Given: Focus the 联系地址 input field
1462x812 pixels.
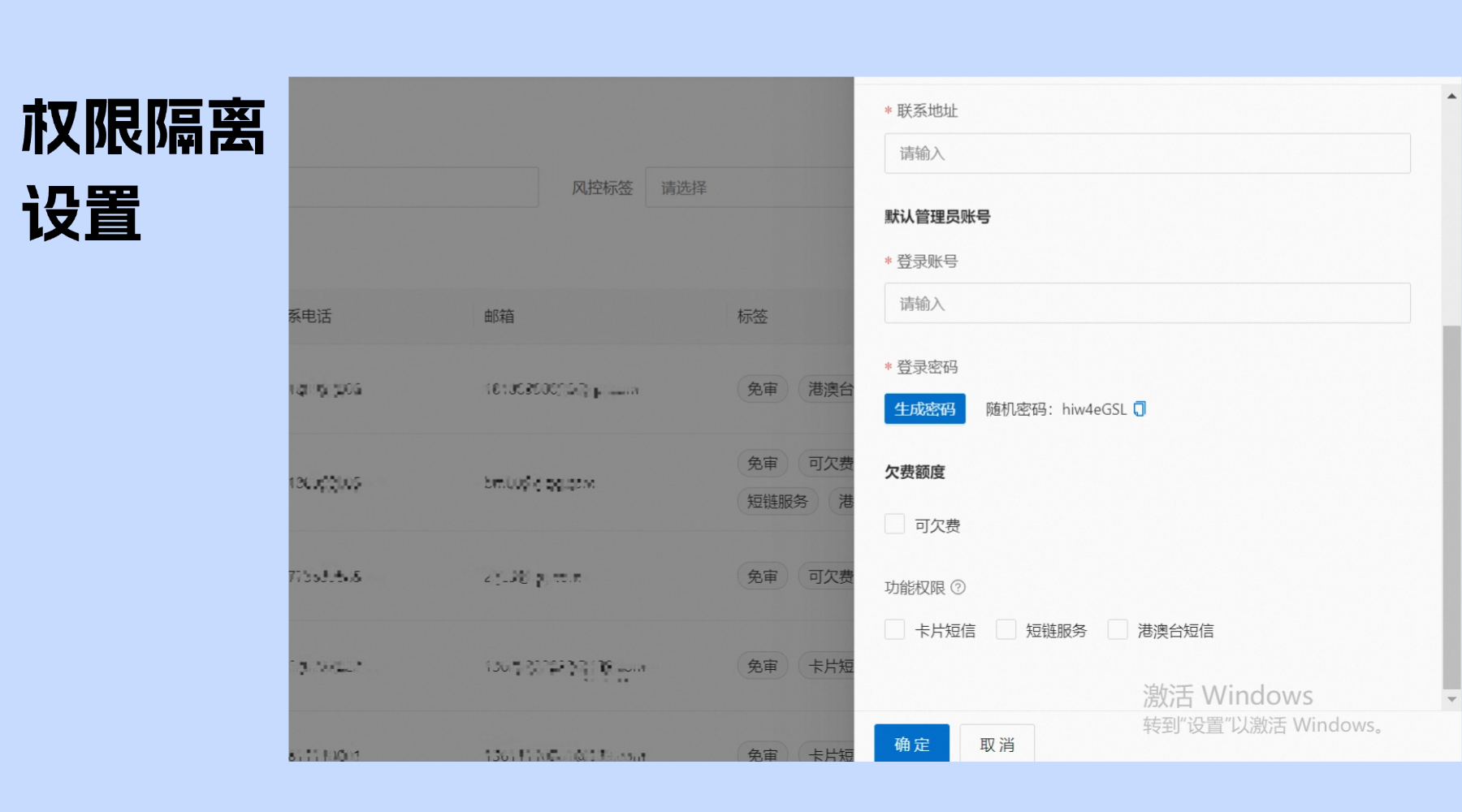Looking at the screenshot, I should click(x=1147, y=153).
